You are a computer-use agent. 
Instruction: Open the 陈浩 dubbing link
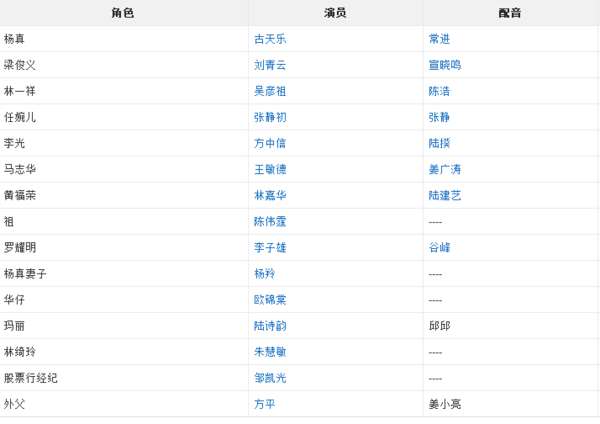[439, 91]
